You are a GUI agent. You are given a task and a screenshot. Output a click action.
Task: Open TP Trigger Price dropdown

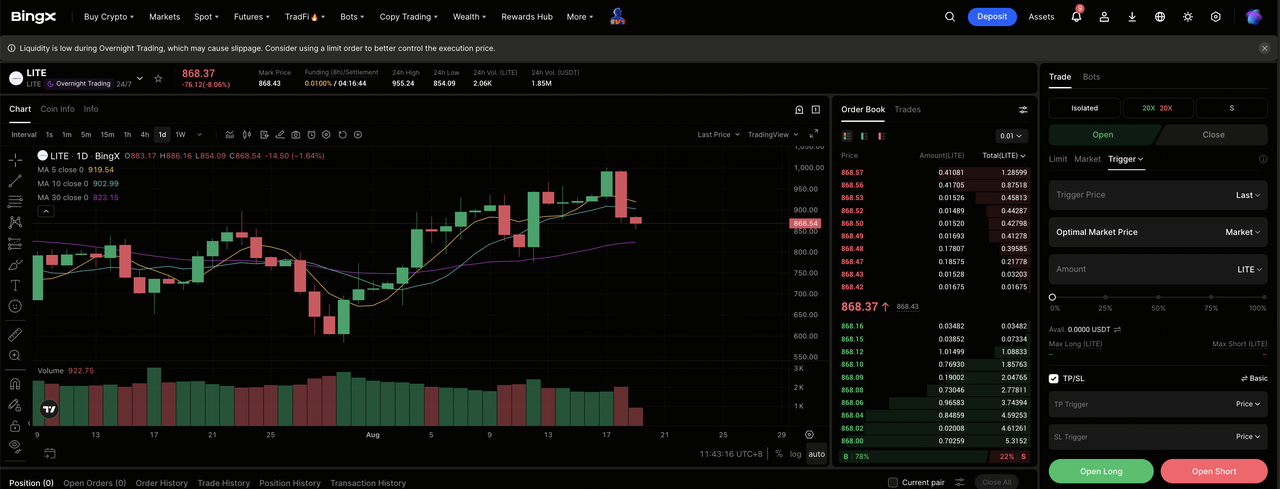click(x=1249, y=404)
